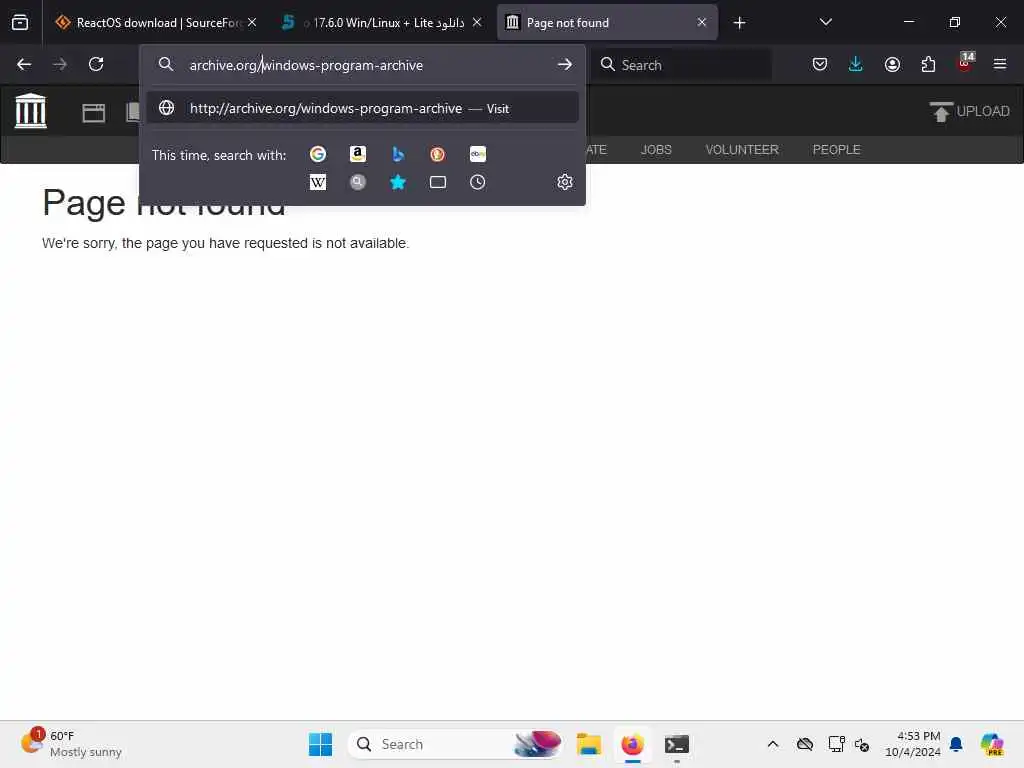Search this time with Wikipedia

tap(318, 182)
